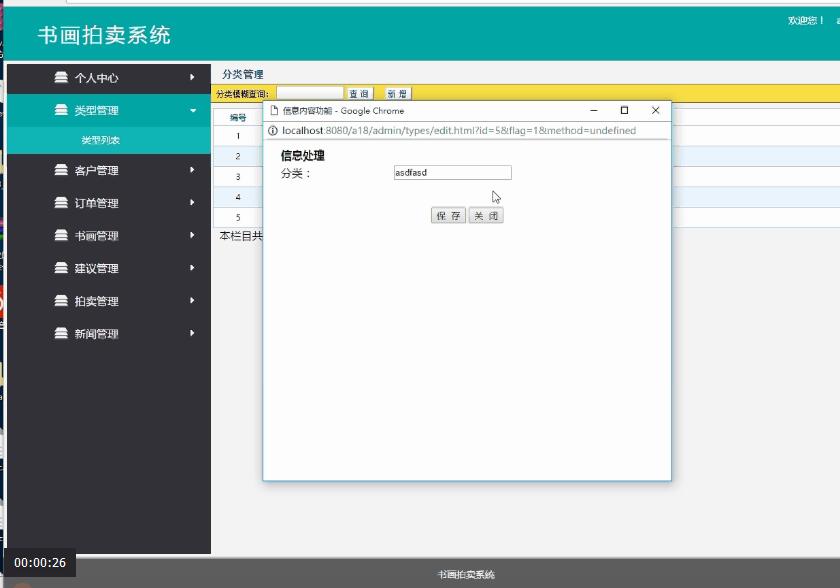
Task: Click the 查询 search button
Action: pos(359,94)
